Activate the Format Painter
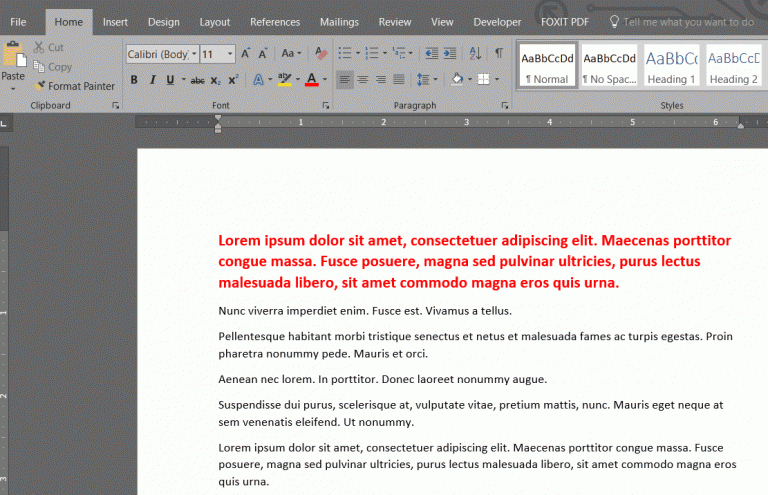This screenshot has width=768, height=495. click(75, 86)
